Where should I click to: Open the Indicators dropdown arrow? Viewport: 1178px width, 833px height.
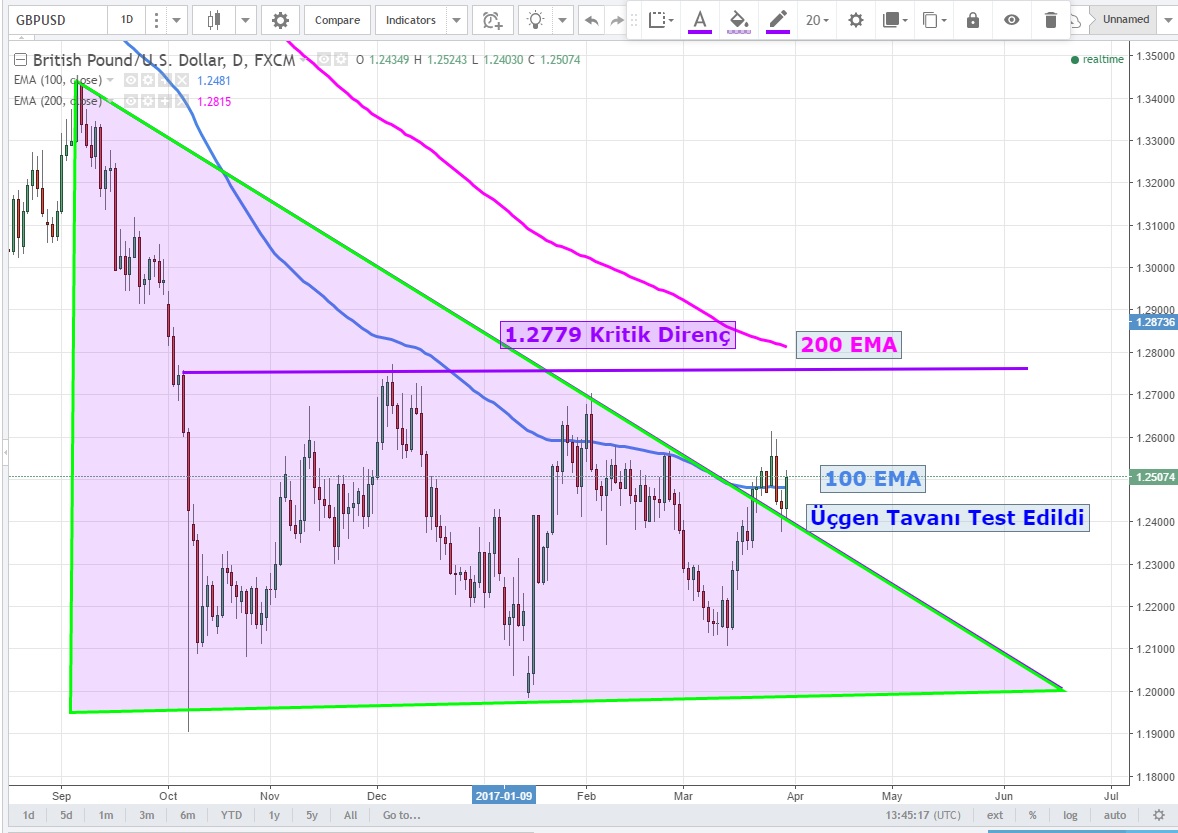pos(456,20)
